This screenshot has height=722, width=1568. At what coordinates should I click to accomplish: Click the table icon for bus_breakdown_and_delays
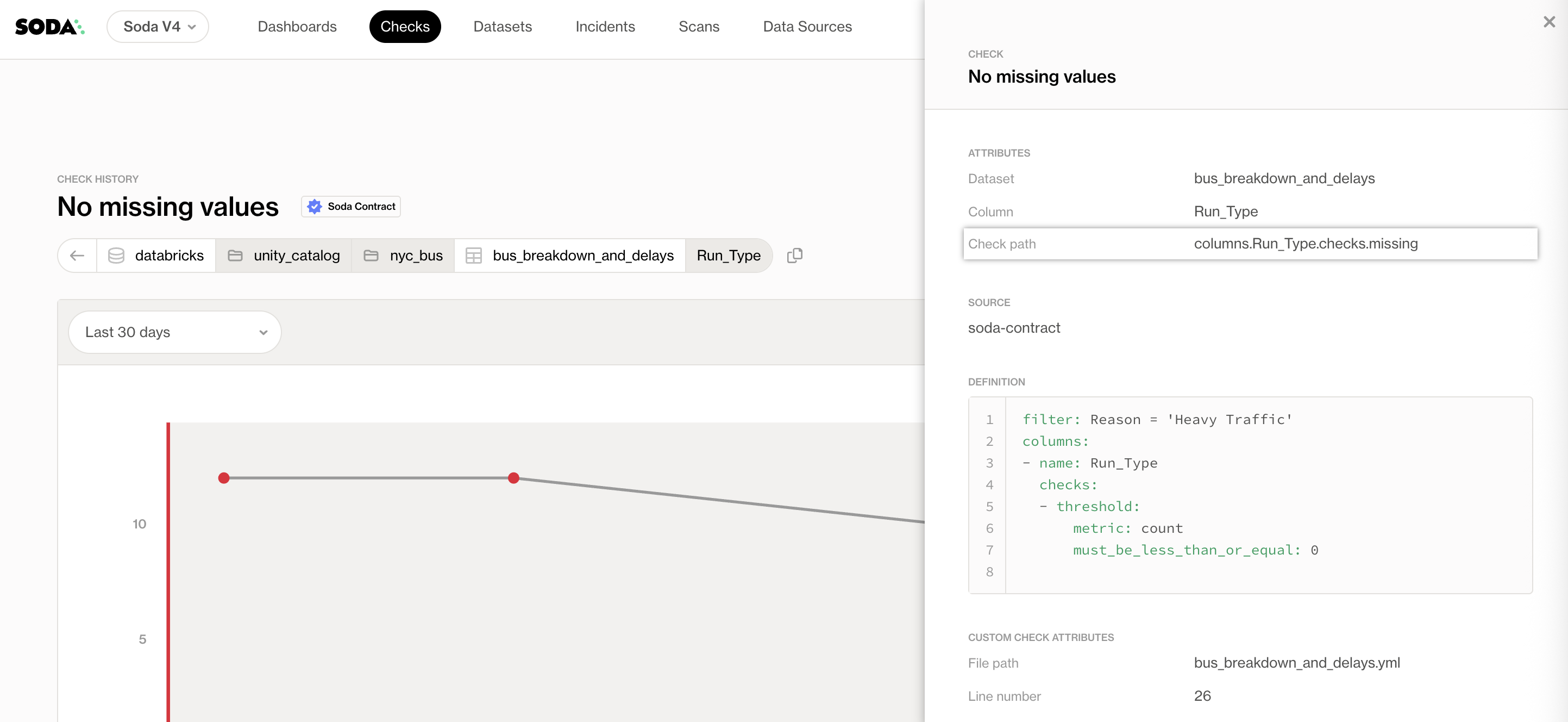(474, 256)
